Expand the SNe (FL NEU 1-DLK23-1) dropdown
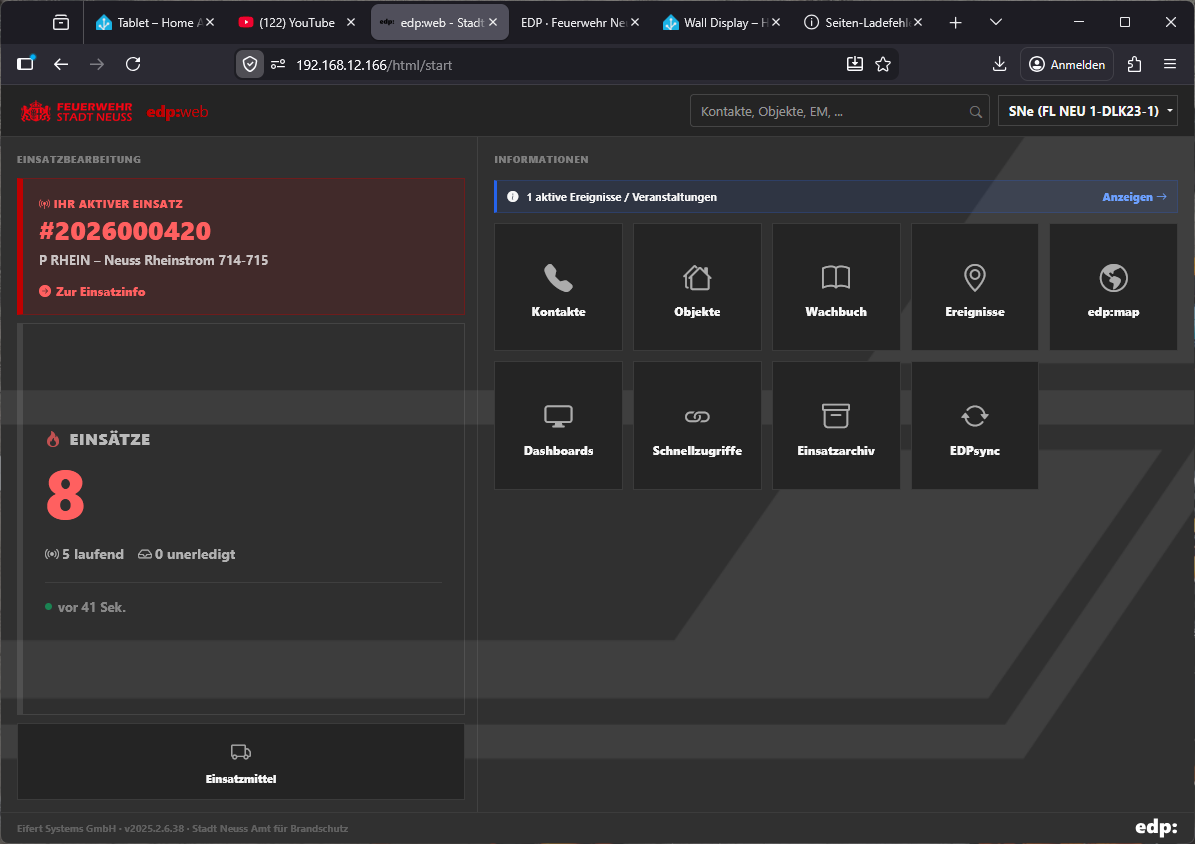 1087,111
